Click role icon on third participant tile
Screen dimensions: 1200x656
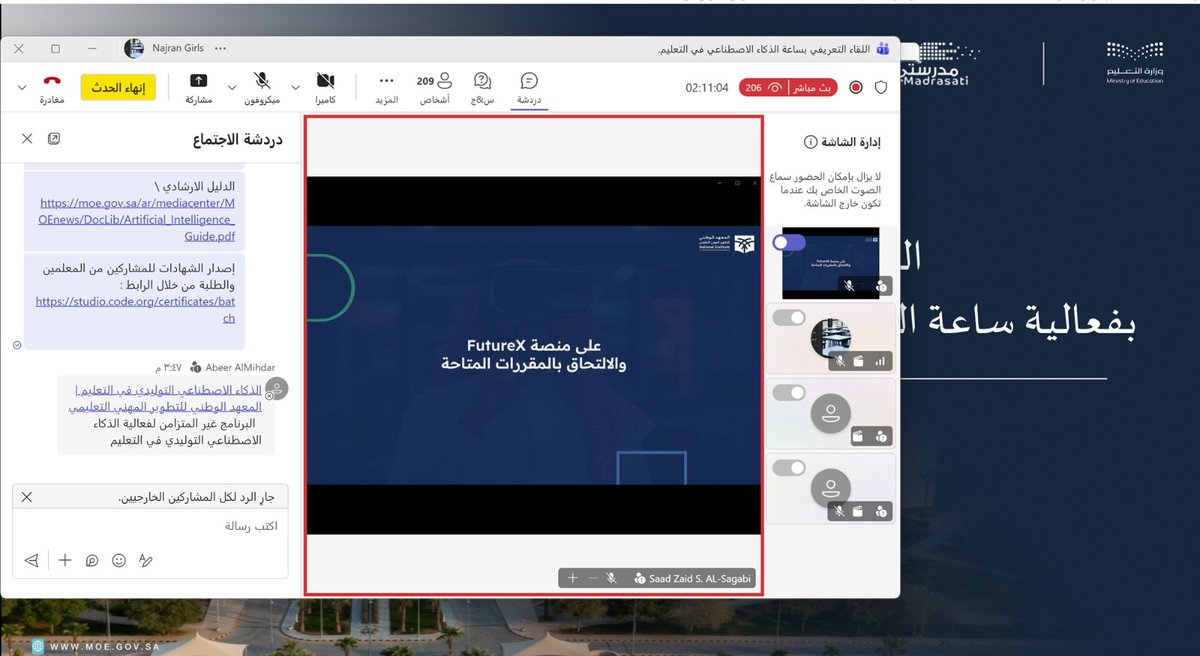(880, 436)
